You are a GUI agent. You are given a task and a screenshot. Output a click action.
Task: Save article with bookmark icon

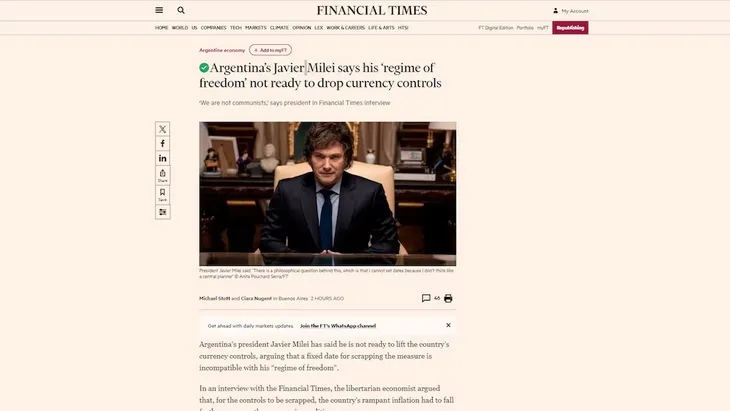point(162,195)
